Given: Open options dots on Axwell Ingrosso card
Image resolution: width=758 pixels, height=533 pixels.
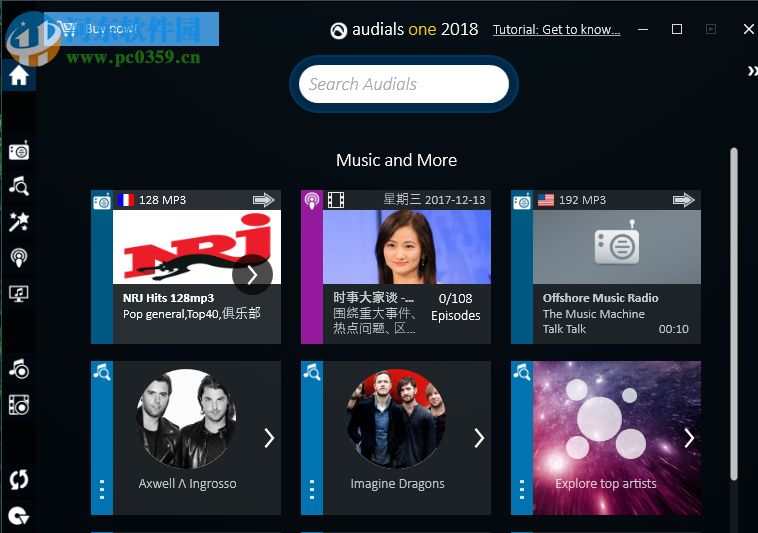Looking at the screenshot, I should (102, 490).
